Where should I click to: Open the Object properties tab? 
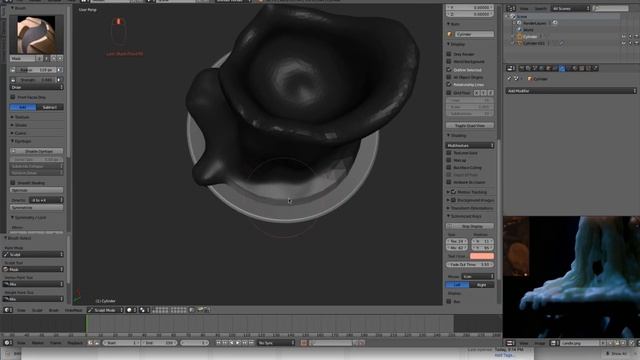coord(548,68)
